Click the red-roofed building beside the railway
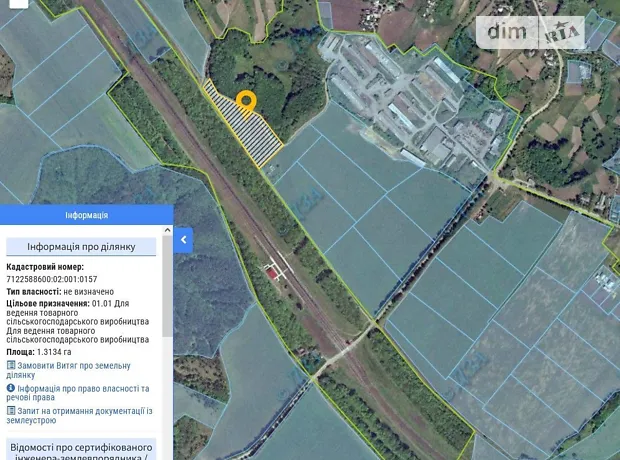Screen dimensions: 620x460 coord(271,269)
